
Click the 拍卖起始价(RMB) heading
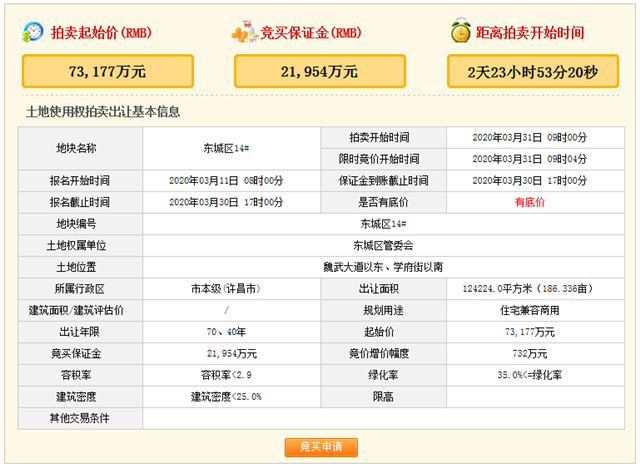tap(101, 32)
